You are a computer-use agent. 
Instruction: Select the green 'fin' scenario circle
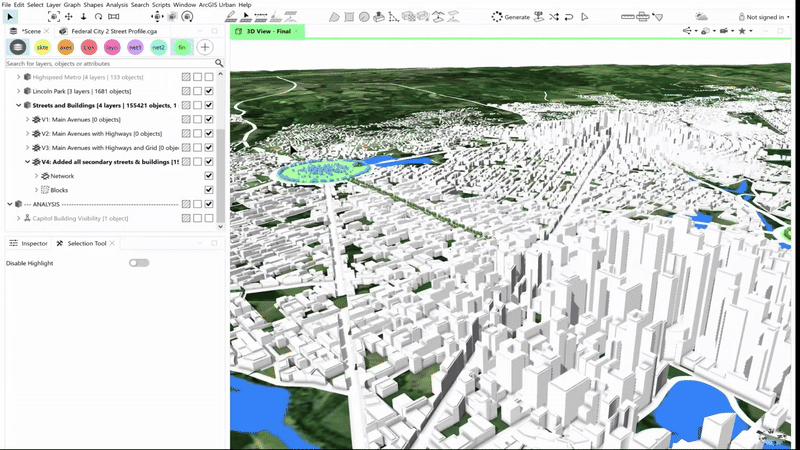(x=182, y=47)
